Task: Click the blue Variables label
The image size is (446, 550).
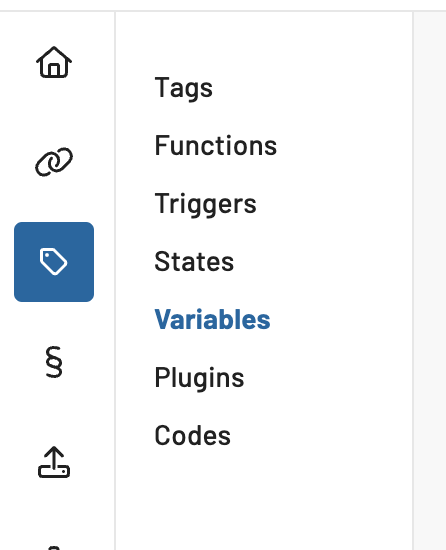Action: [x=212, y=320]
